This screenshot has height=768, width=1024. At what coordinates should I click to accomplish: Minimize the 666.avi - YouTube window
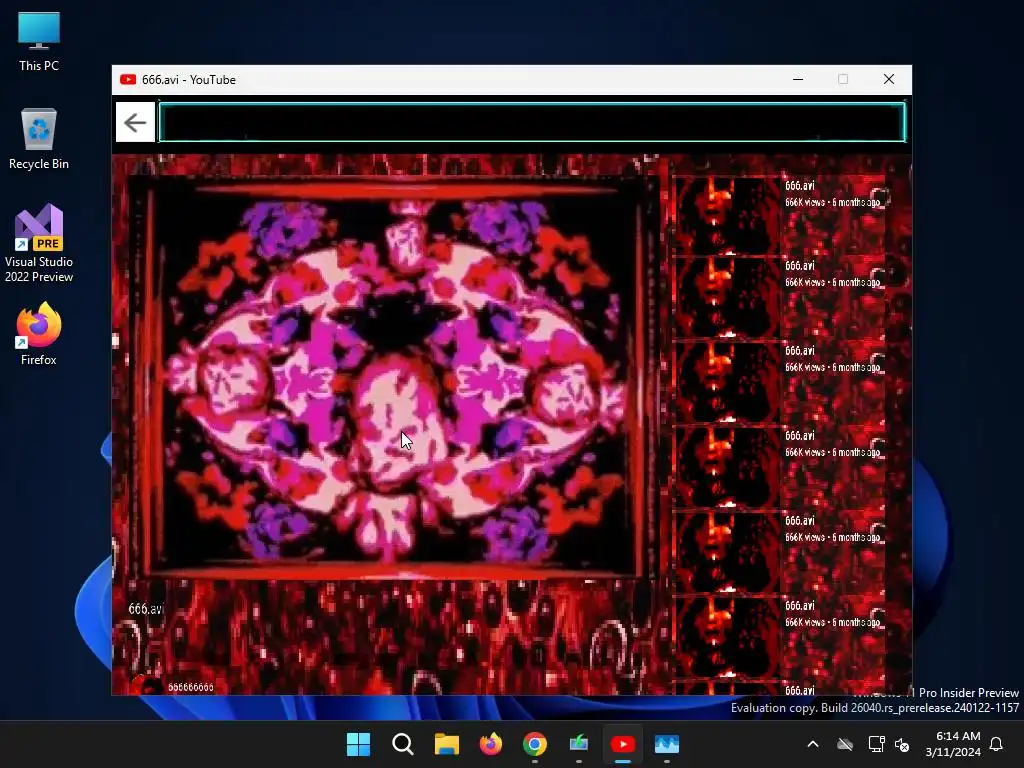click(x=798, y=80)
